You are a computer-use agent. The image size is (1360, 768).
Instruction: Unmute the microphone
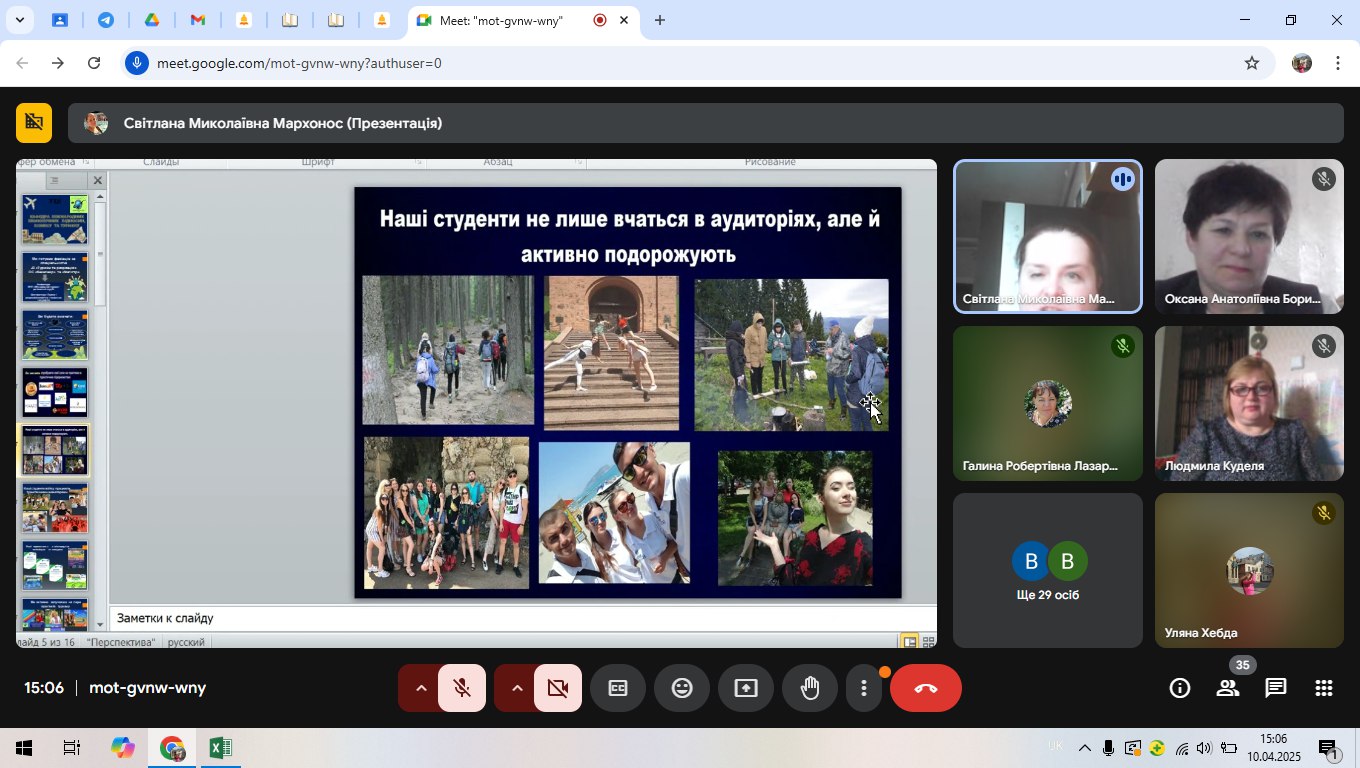click(x=462, y=688)
